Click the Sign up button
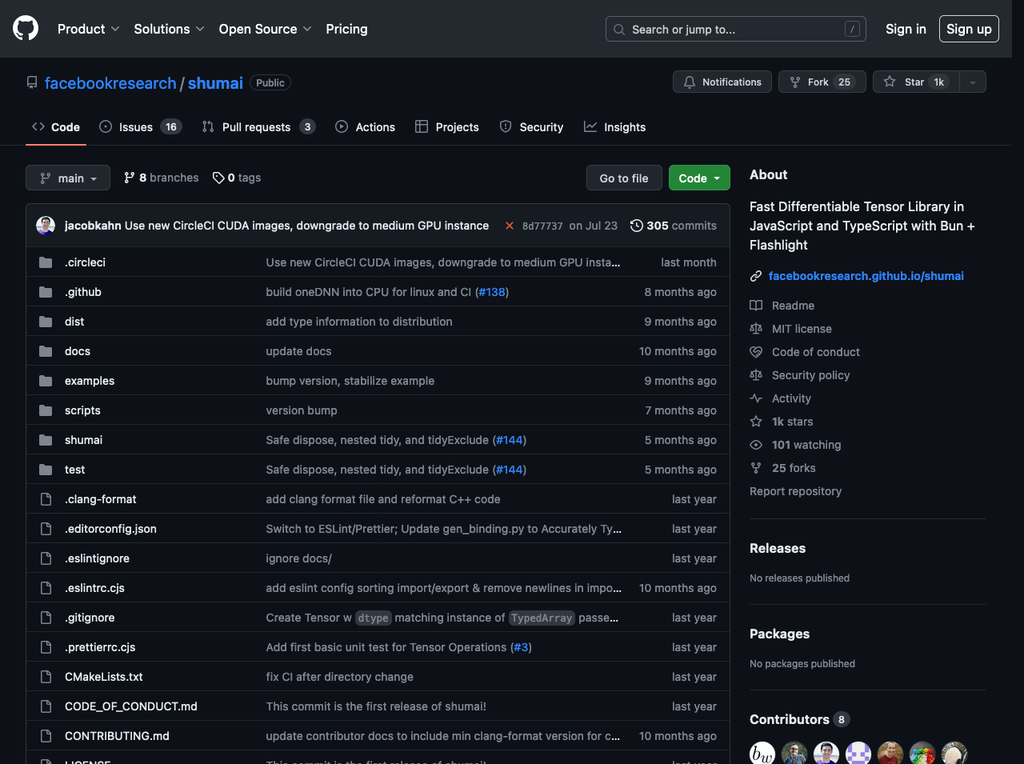1024x764 pixels. click(x=968, y=29)
